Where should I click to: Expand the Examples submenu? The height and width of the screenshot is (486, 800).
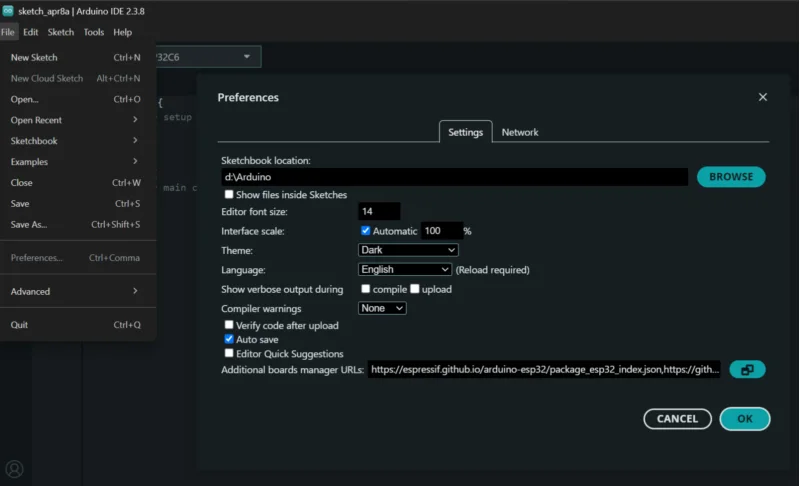[x=77, y=162]
